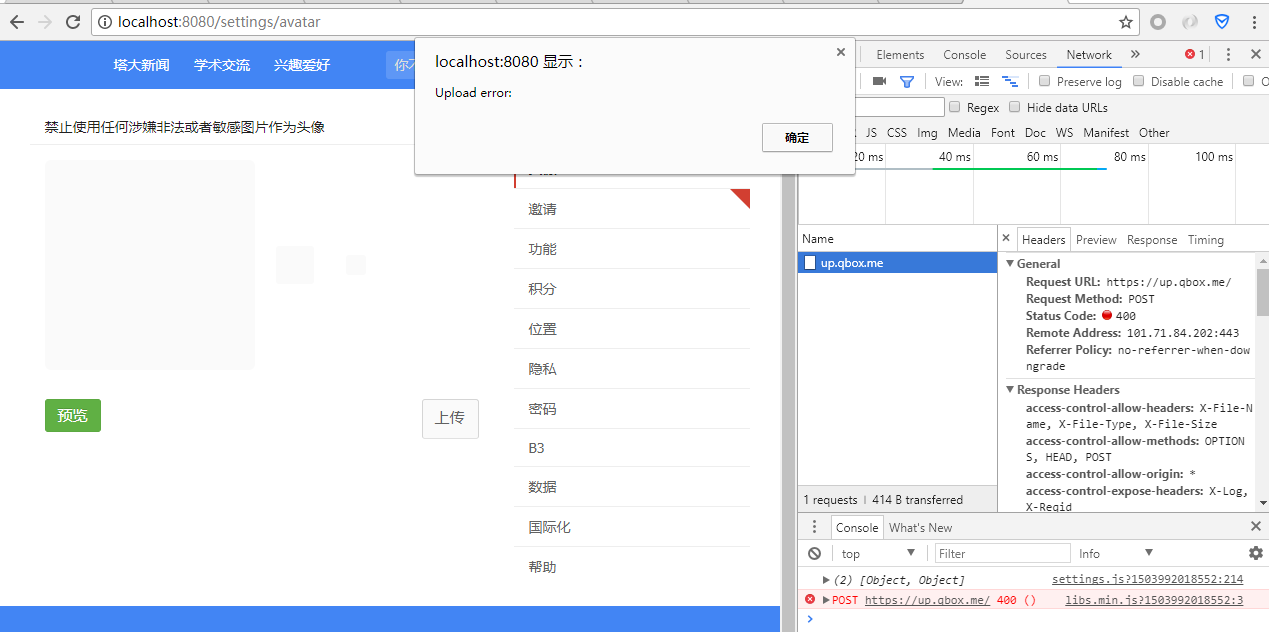This screenshot has height=632, width=1269.
Task: Open 密码 settings menu item
Action: [632, 409]
